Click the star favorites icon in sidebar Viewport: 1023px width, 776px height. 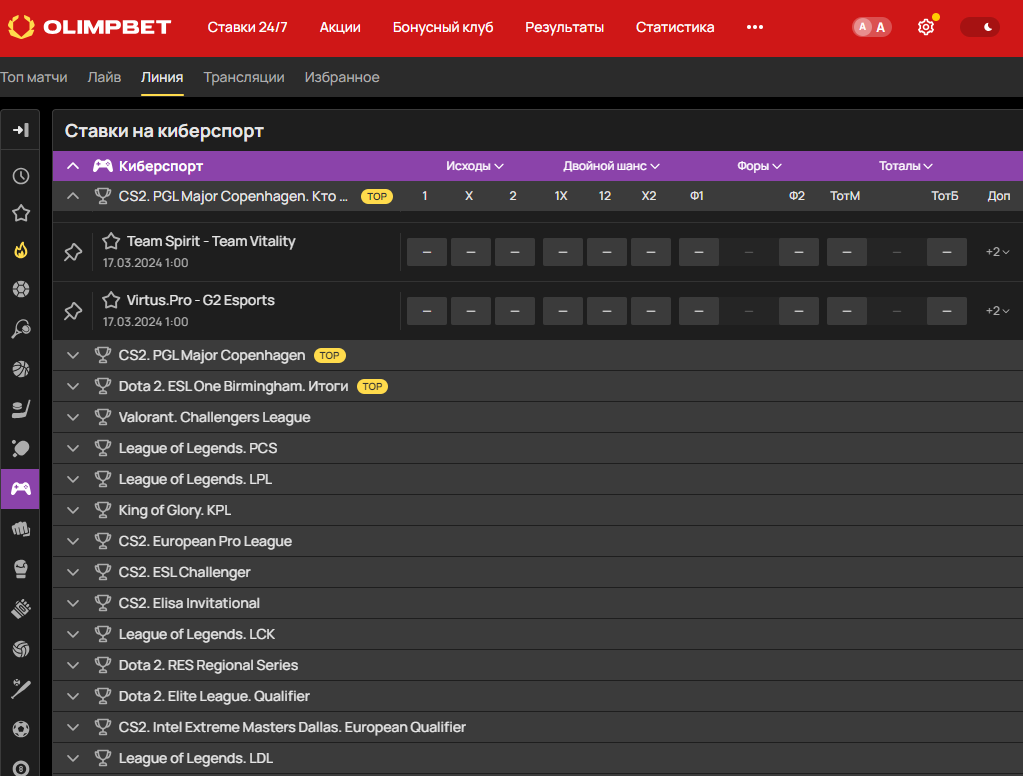pos(21,213)
